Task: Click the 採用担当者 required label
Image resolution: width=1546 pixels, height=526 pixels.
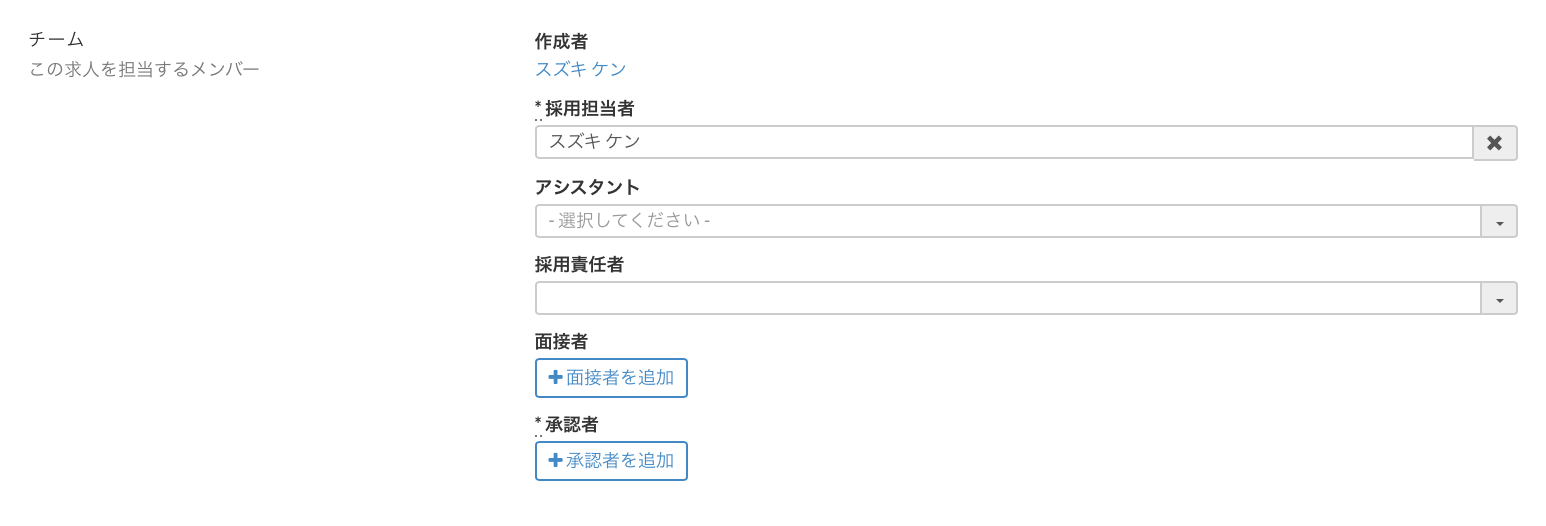Action: 589,109
